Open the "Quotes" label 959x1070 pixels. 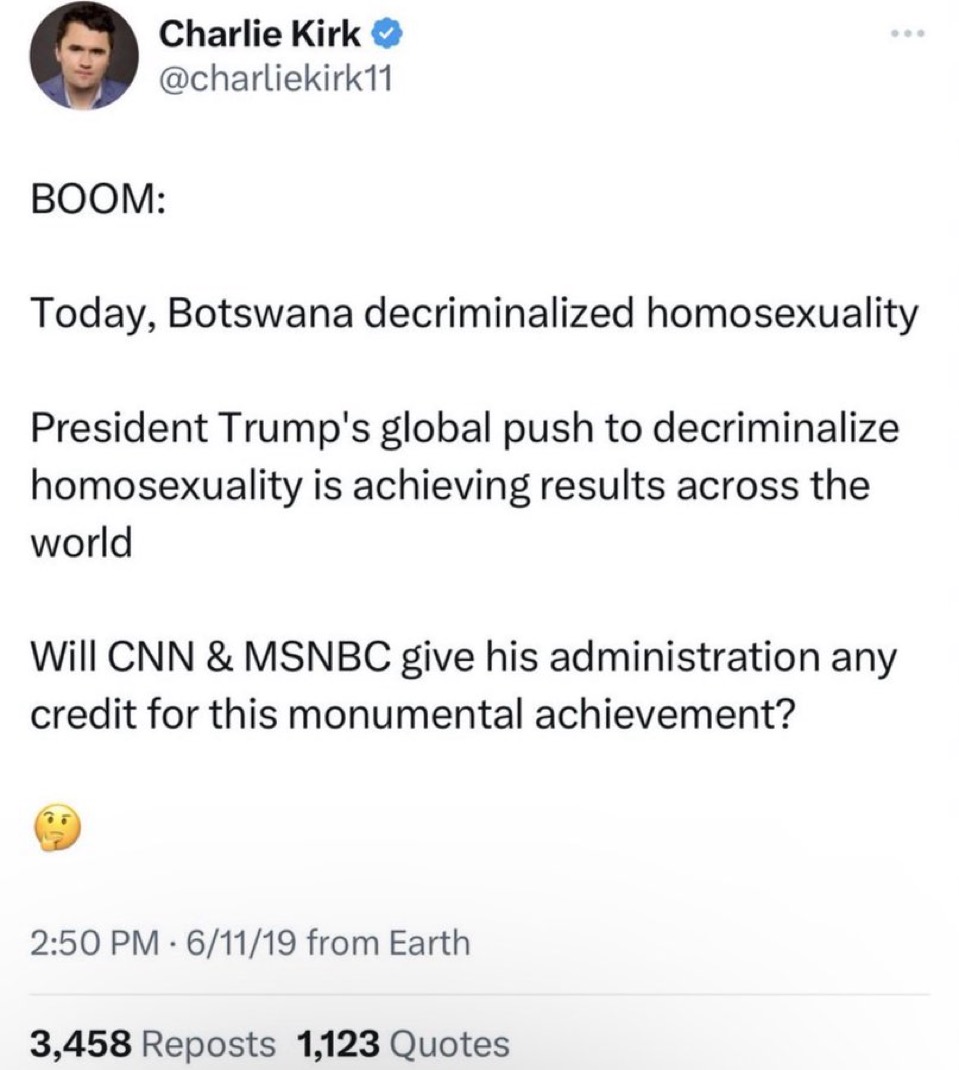point(449,1043)
